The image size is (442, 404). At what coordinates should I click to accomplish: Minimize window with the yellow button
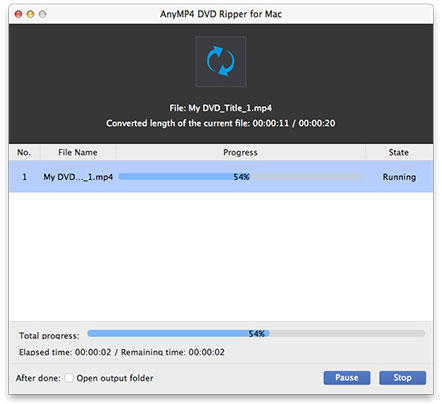[30, 14]
